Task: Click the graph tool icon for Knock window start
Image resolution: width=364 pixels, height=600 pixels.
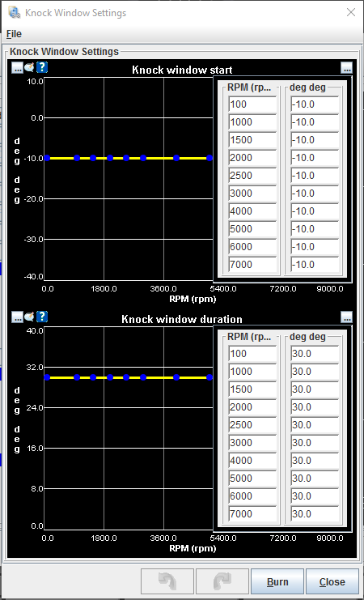Action: (29, 68)
